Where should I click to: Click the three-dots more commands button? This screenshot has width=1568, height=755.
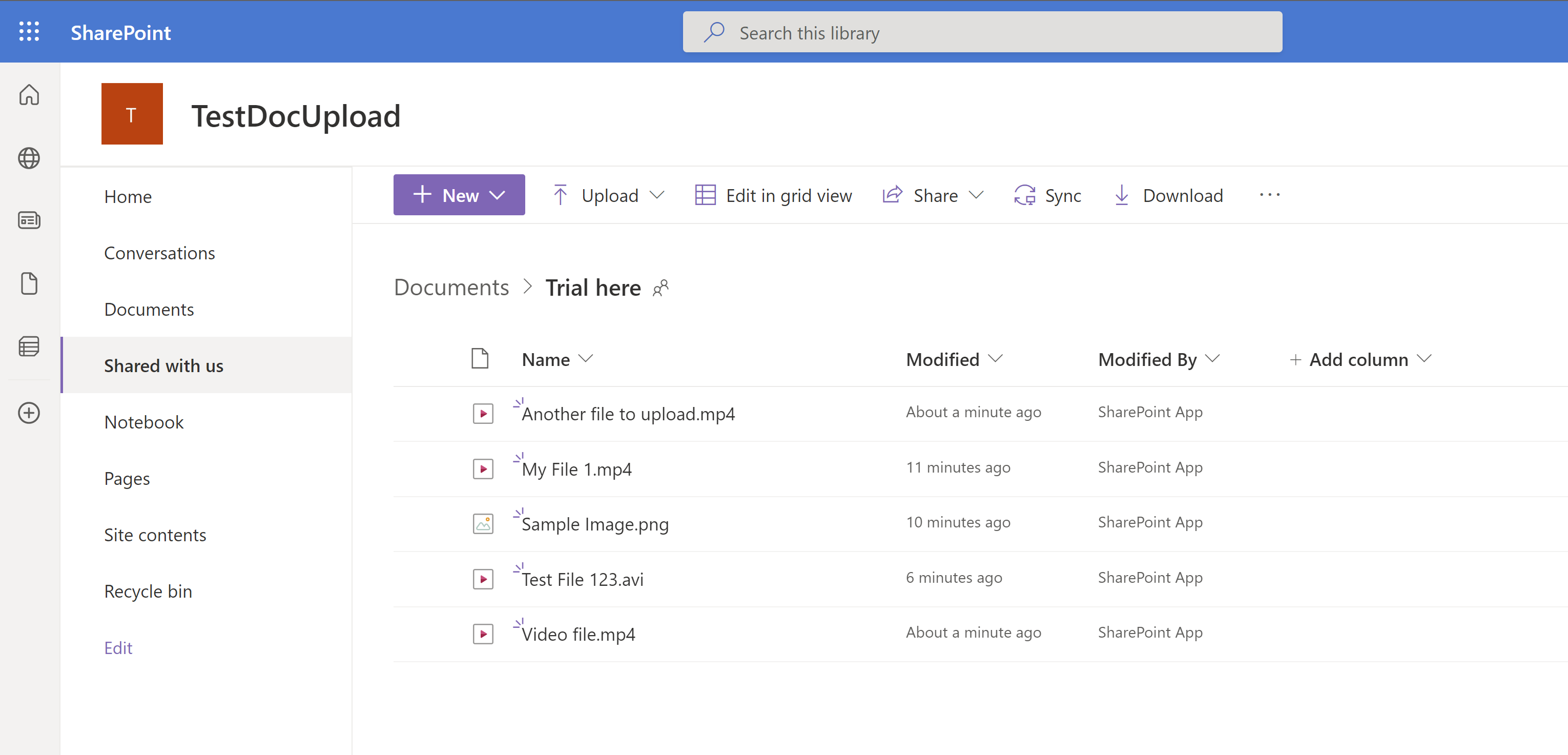pos(1269,195)
